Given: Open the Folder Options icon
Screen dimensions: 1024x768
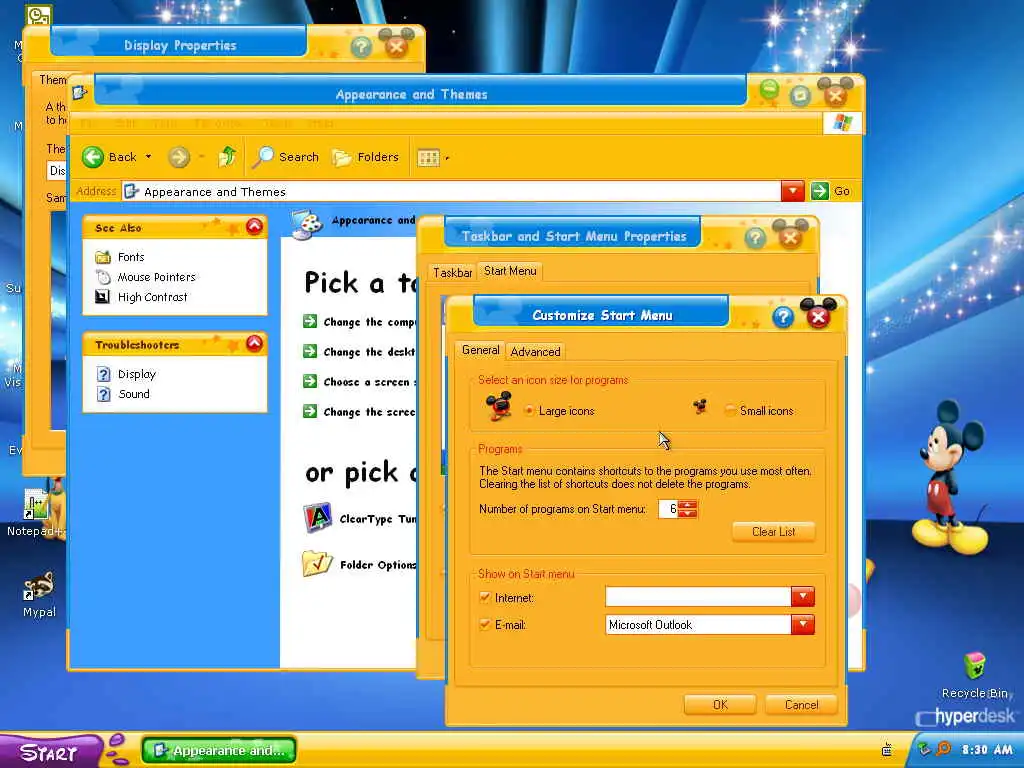Looking at the screenshot, I should tap(317, 564).
